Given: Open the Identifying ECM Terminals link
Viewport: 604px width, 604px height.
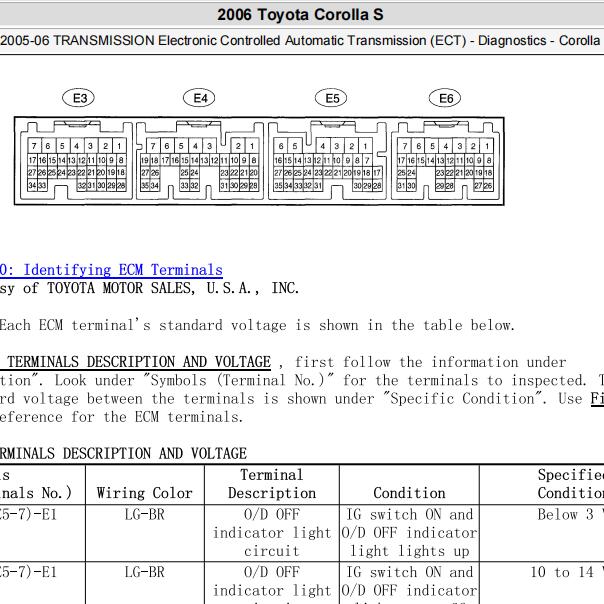Looking at the screenshot, I should (111, 270).
